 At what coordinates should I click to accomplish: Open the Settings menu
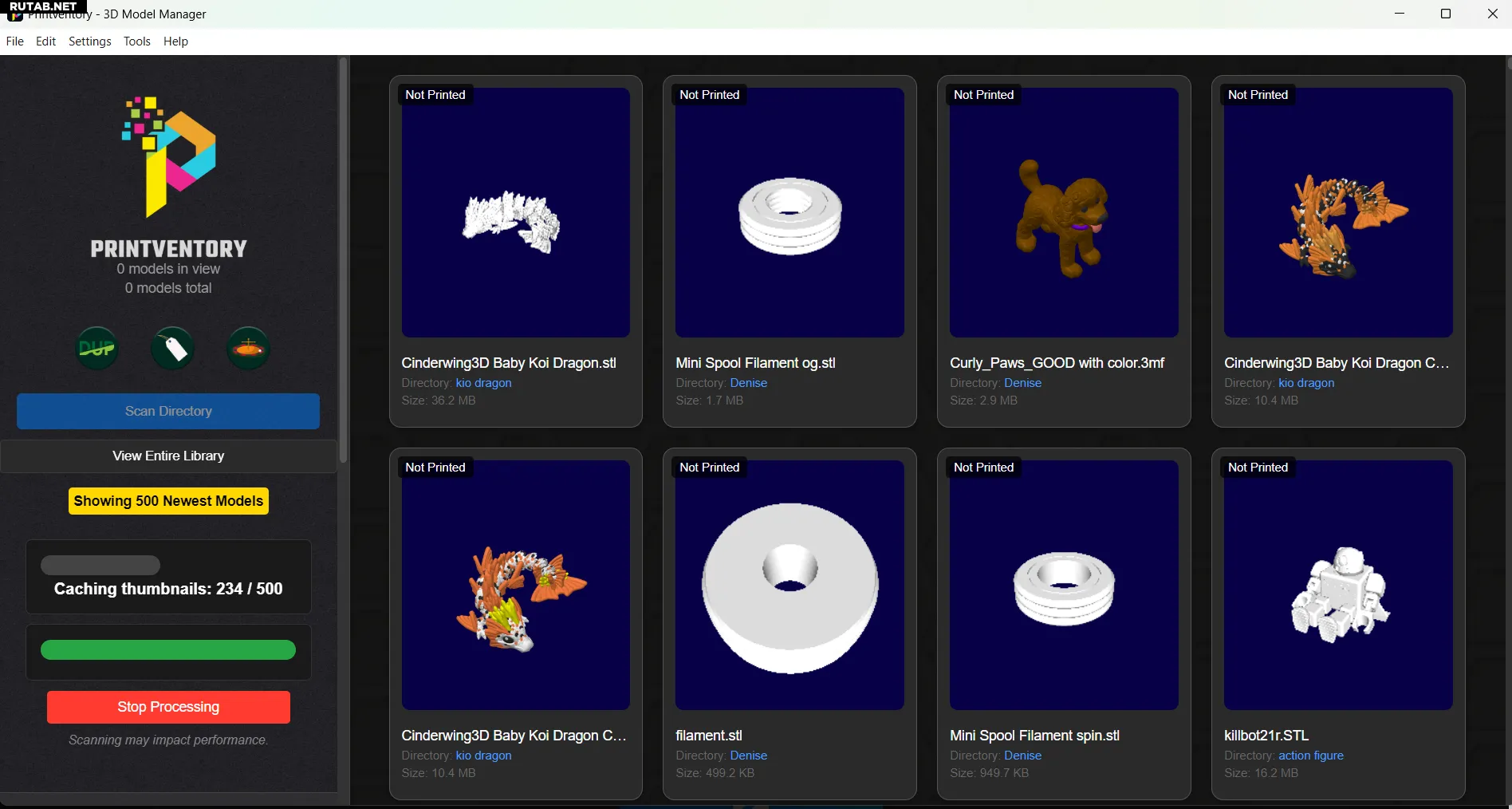90,41
